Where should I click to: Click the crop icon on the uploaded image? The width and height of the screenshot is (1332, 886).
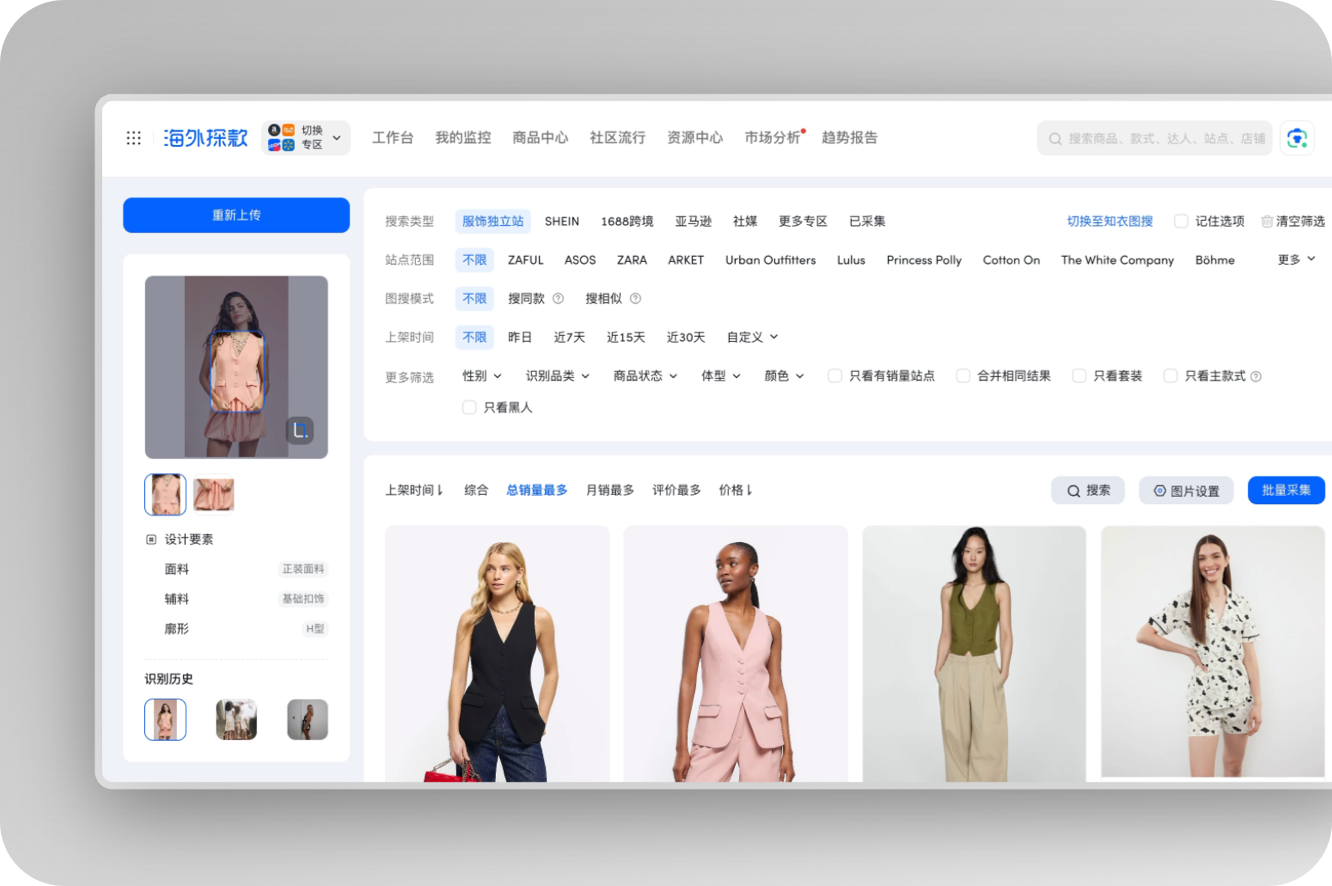coord(300,431)
